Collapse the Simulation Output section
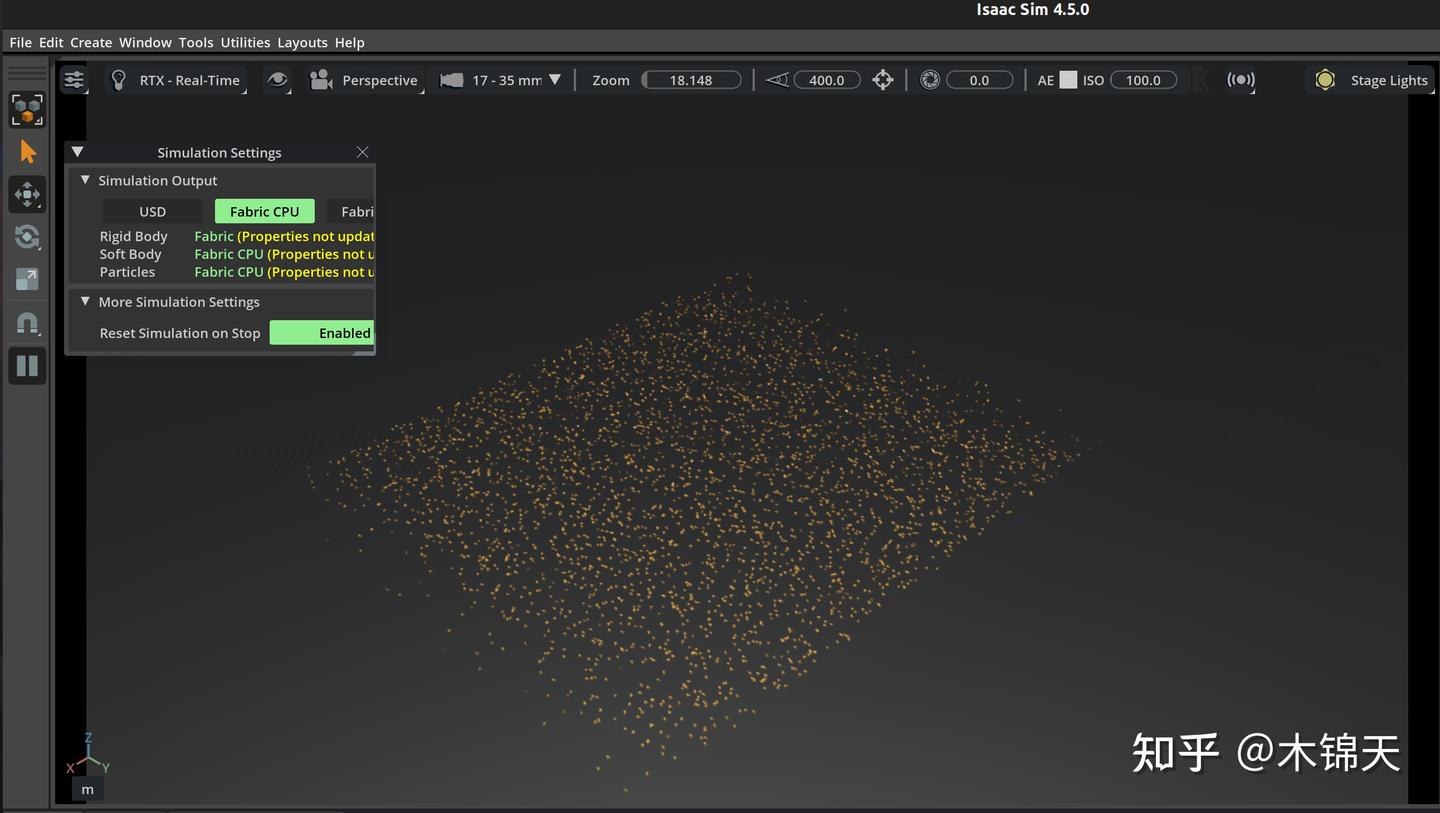 [x=86, y=180]
